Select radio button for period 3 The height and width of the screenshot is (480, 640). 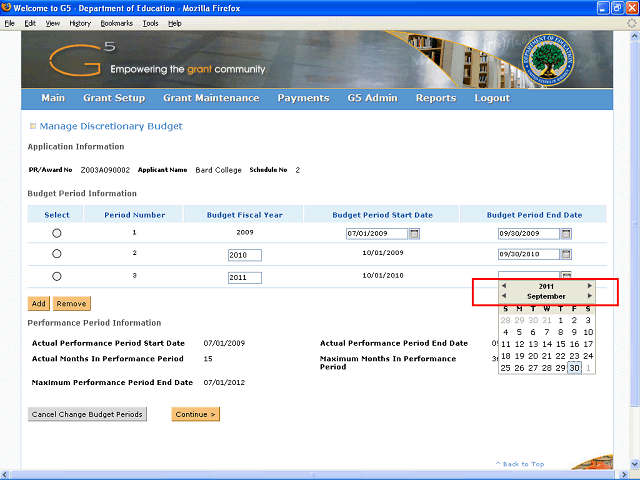pos(56,276)
